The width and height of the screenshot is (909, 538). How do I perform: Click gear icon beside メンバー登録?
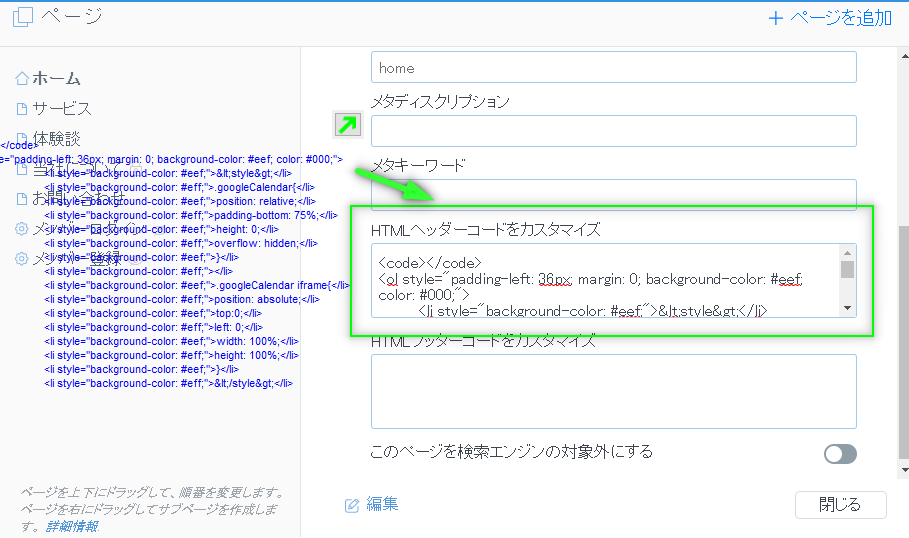point(21,259)
